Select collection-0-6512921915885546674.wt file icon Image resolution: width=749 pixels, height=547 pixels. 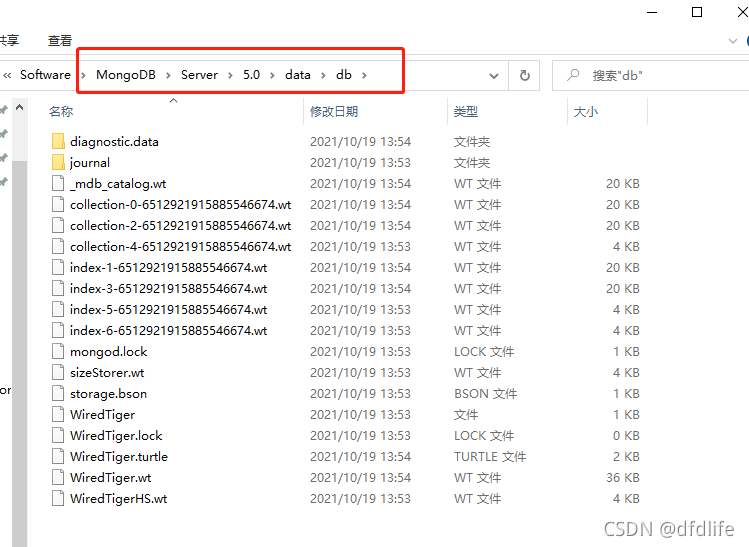[x=58, y=204]
